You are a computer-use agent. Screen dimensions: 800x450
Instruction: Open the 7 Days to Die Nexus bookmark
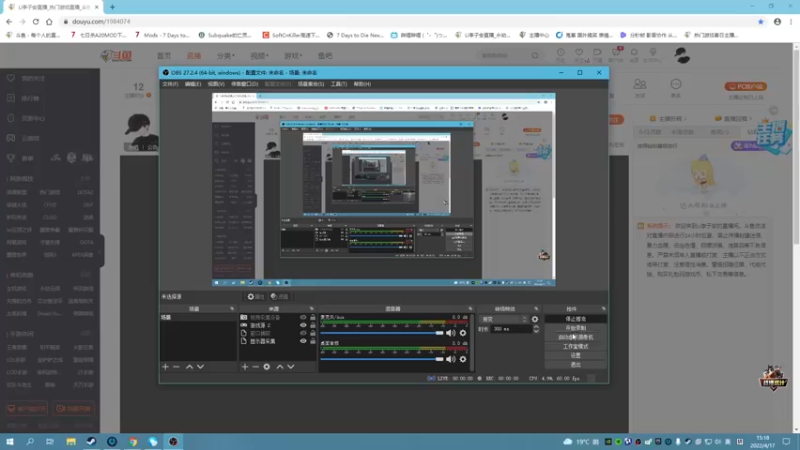355,35
